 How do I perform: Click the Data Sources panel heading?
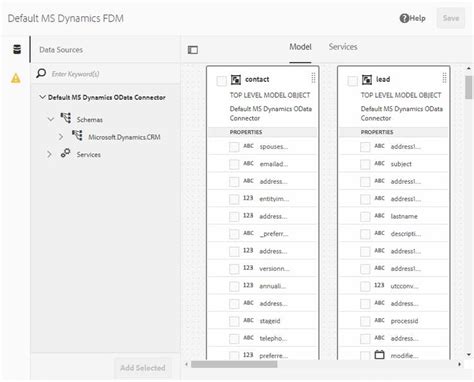61,50
